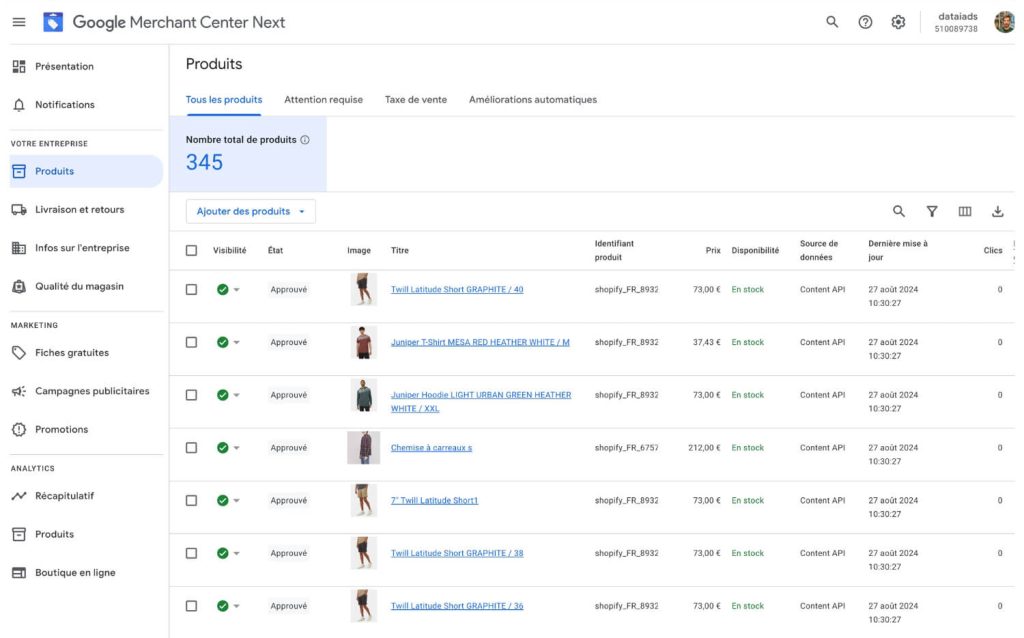Switch to the Tous les produits tab
The image size is (1024, 638).
224,100
